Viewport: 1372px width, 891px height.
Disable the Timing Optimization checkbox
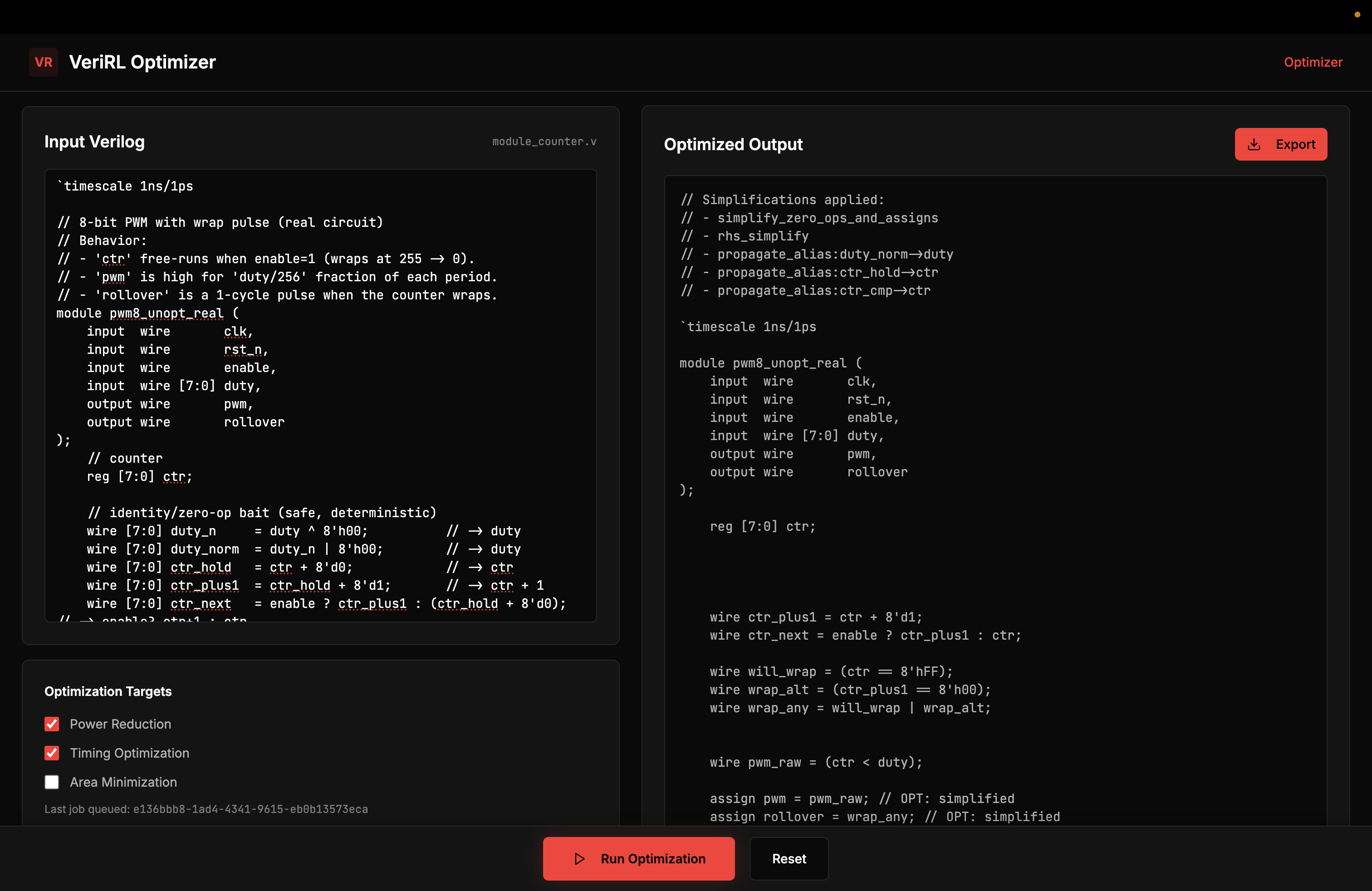(x=52, y=753)
